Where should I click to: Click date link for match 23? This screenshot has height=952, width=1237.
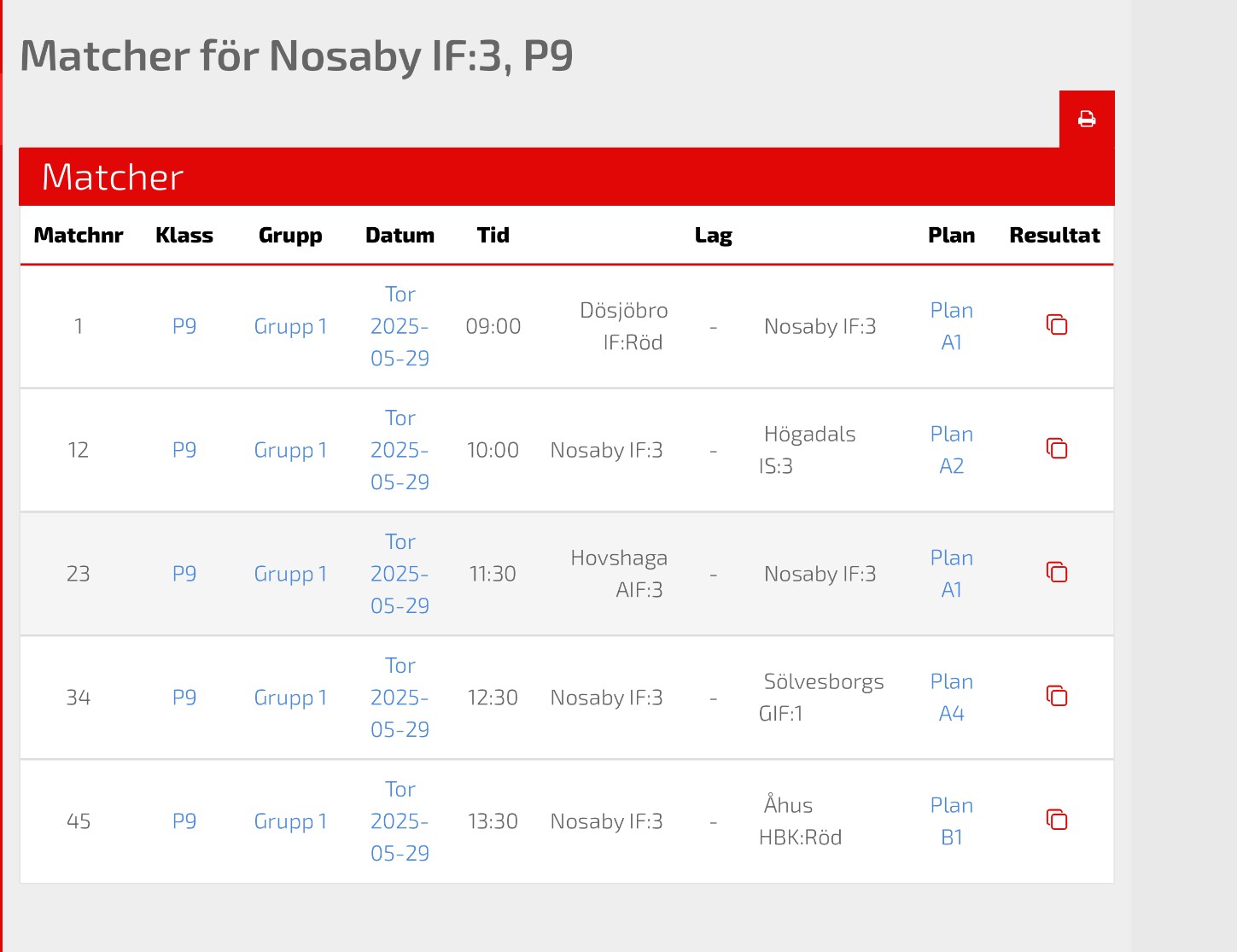400,574
